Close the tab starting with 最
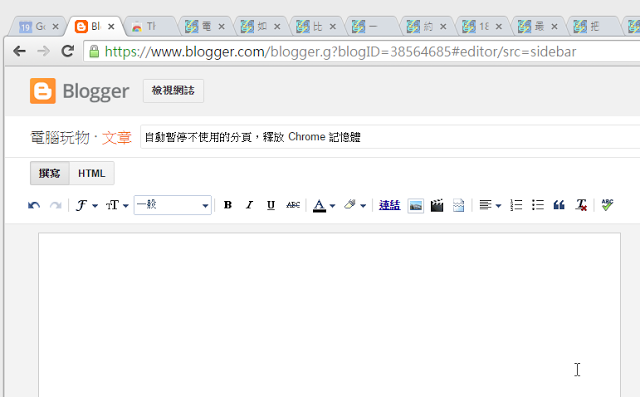The height and width of the screenshot is (397, 640). pyautogui.click(x=554, y=27)
